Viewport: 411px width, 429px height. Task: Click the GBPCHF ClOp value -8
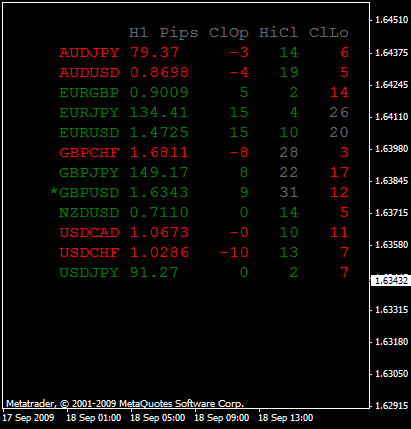pyautogui.click(x=239, y=153)
